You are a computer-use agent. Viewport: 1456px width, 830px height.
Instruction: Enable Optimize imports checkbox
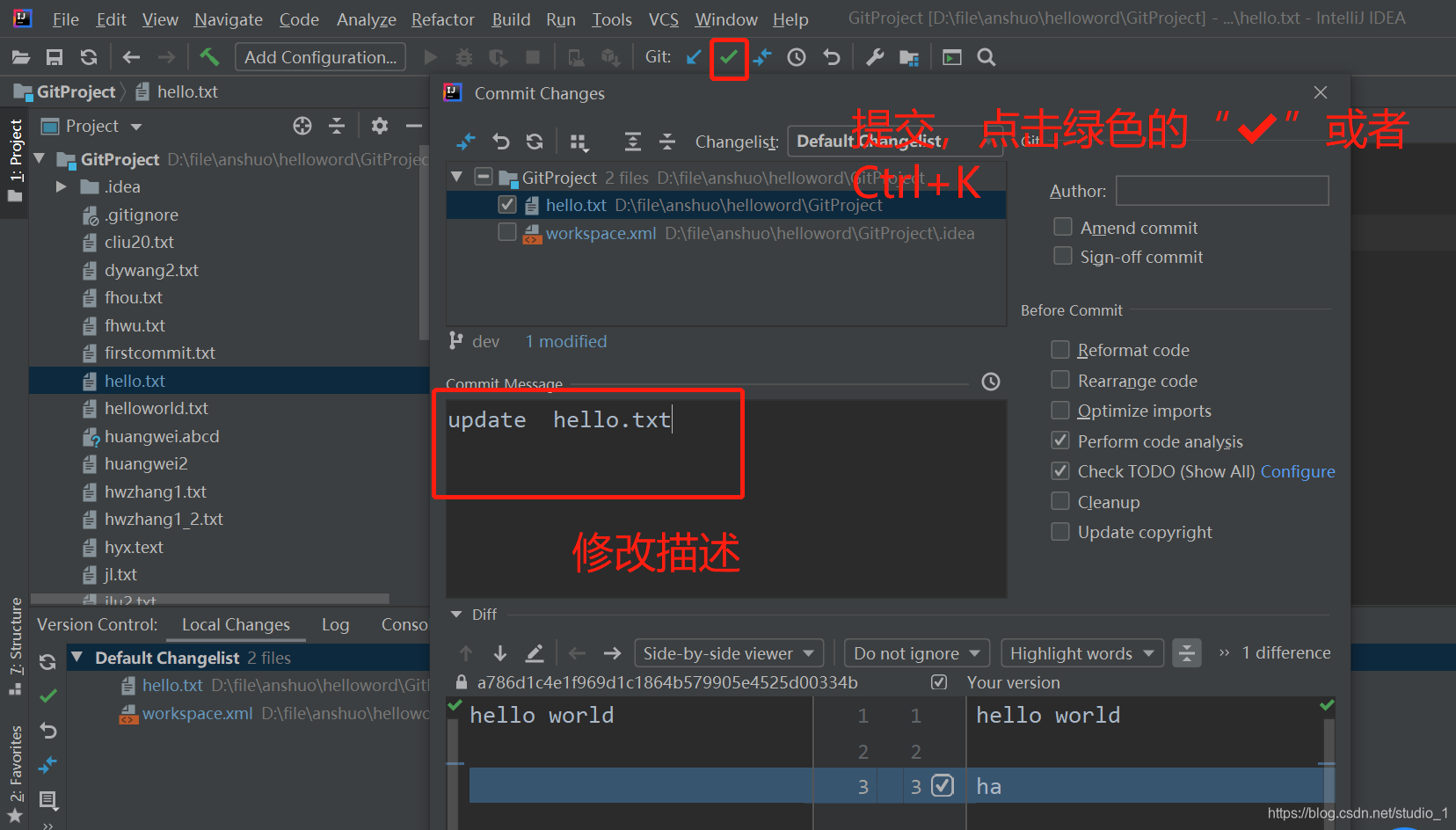point(1060,411)
